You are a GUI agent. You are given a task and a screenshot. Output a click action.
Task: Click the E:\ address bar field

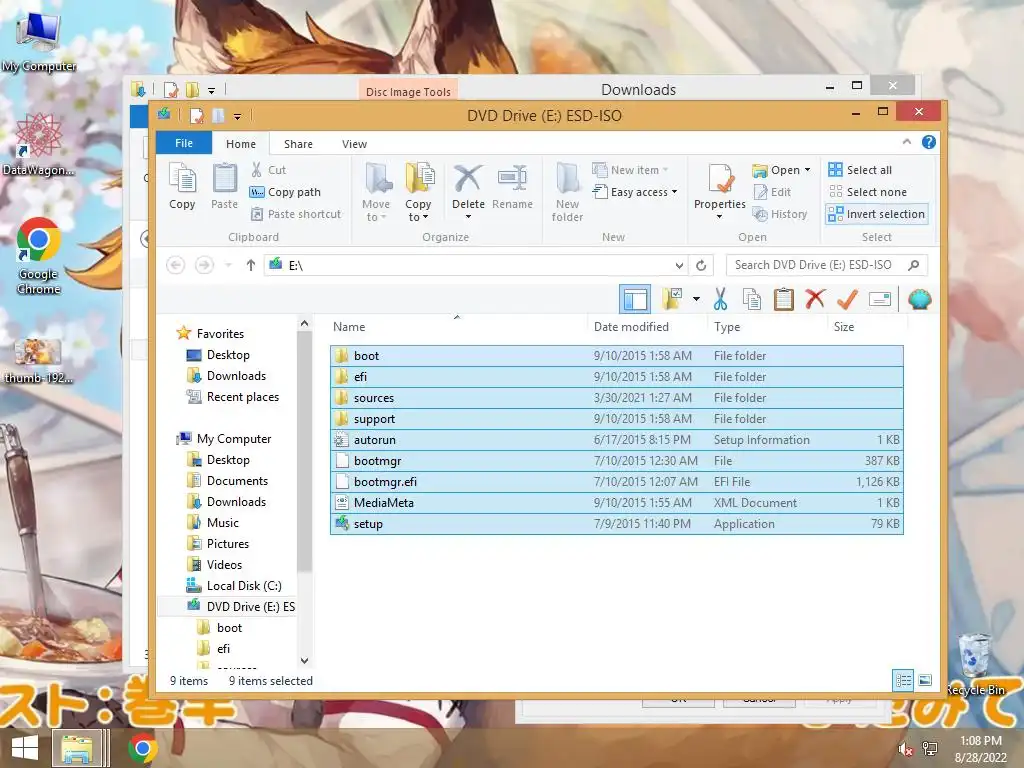pyautogui.click(x=475, y=265)
